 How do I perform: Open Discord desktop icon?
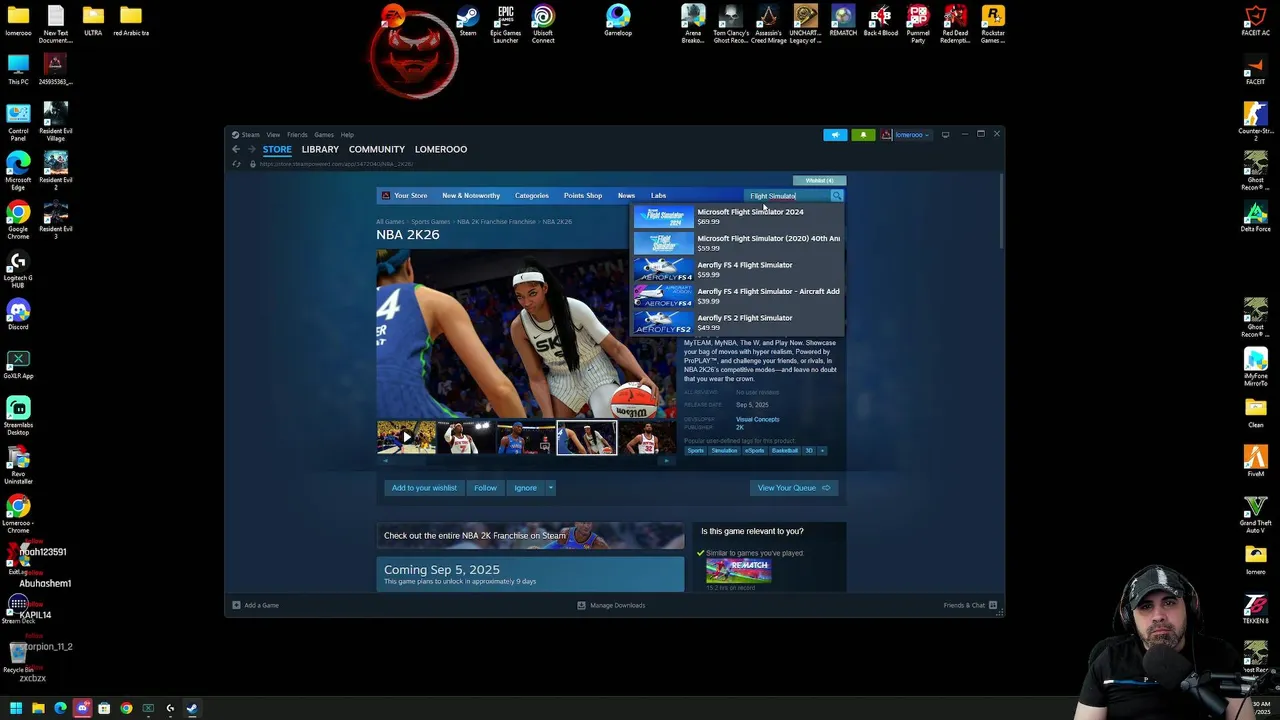tap(18, 316)
